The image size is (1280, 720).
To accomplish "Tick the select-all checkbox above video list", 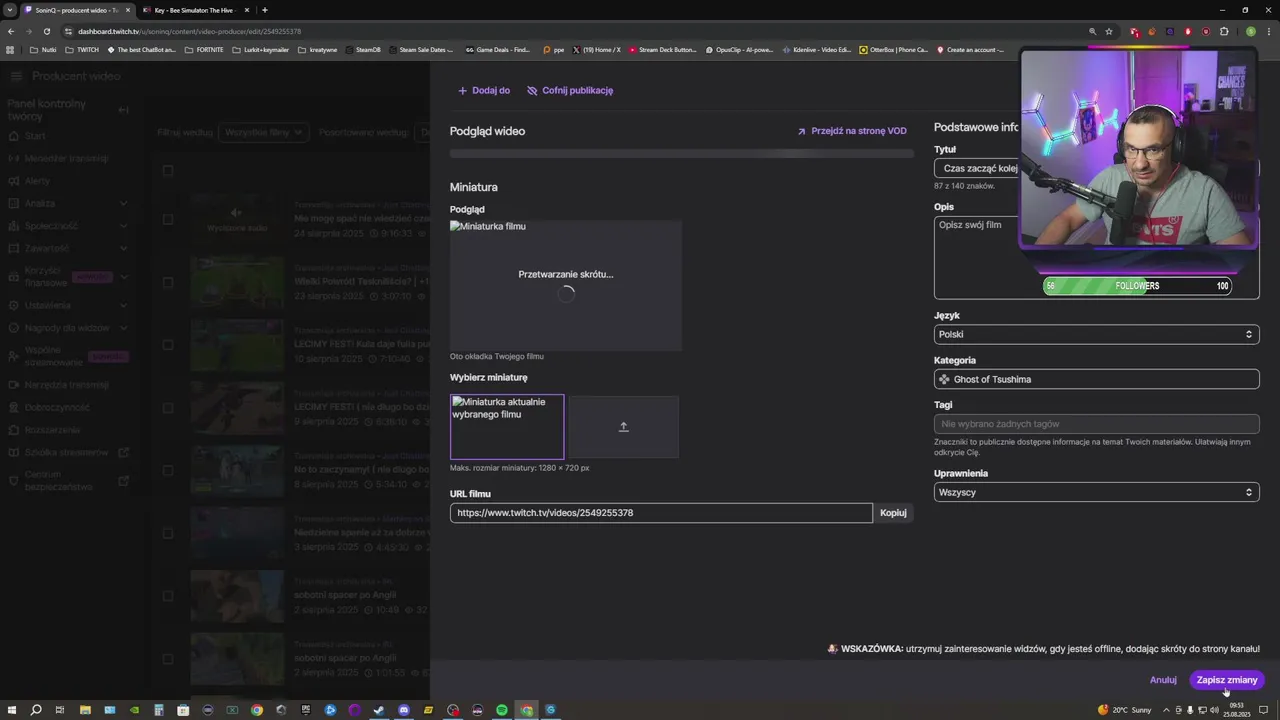I will [x=168, y=171].
